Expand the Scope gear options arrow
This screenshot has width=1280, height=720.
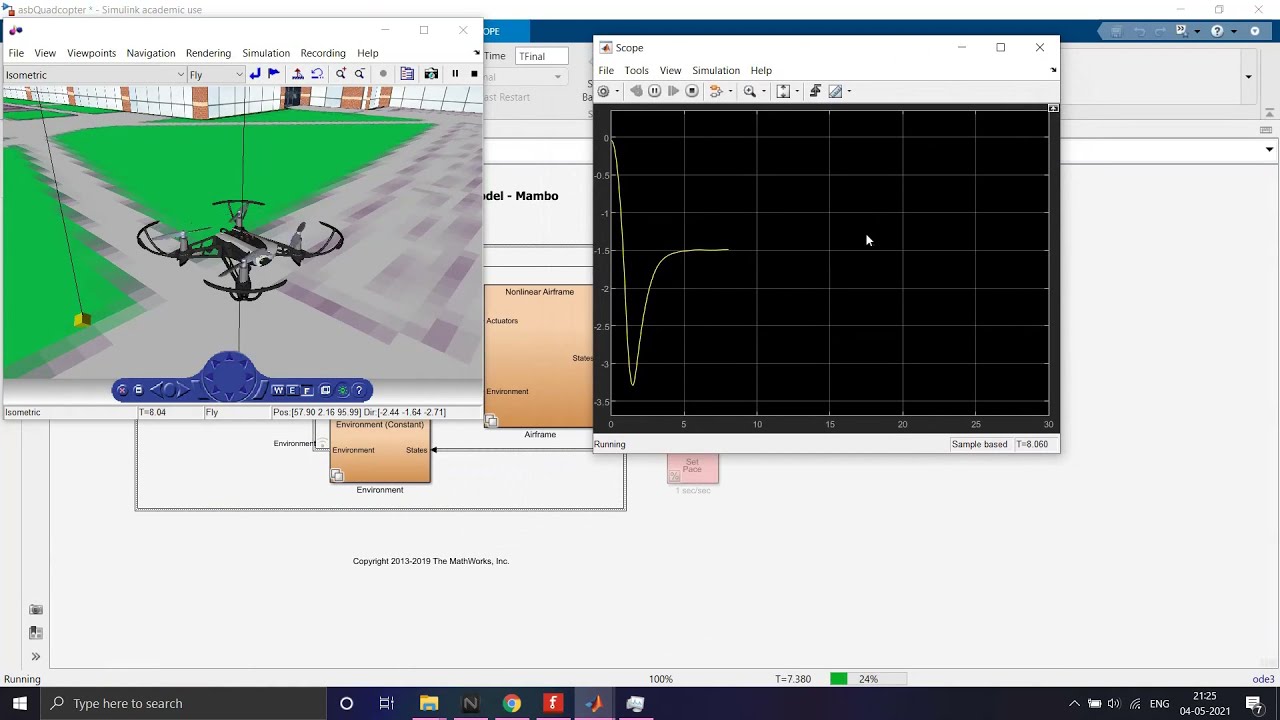pos(617,91)
